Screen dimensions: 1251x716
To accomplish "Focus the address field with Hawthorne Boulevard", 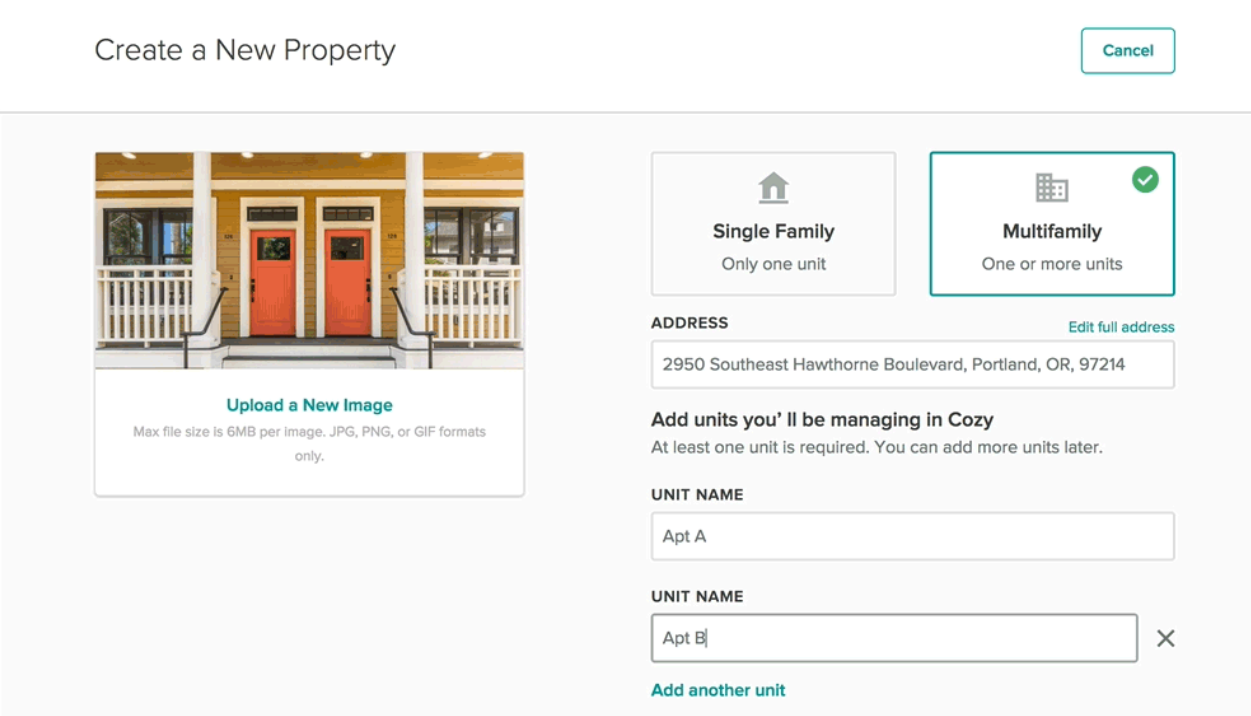I will 913,364.
